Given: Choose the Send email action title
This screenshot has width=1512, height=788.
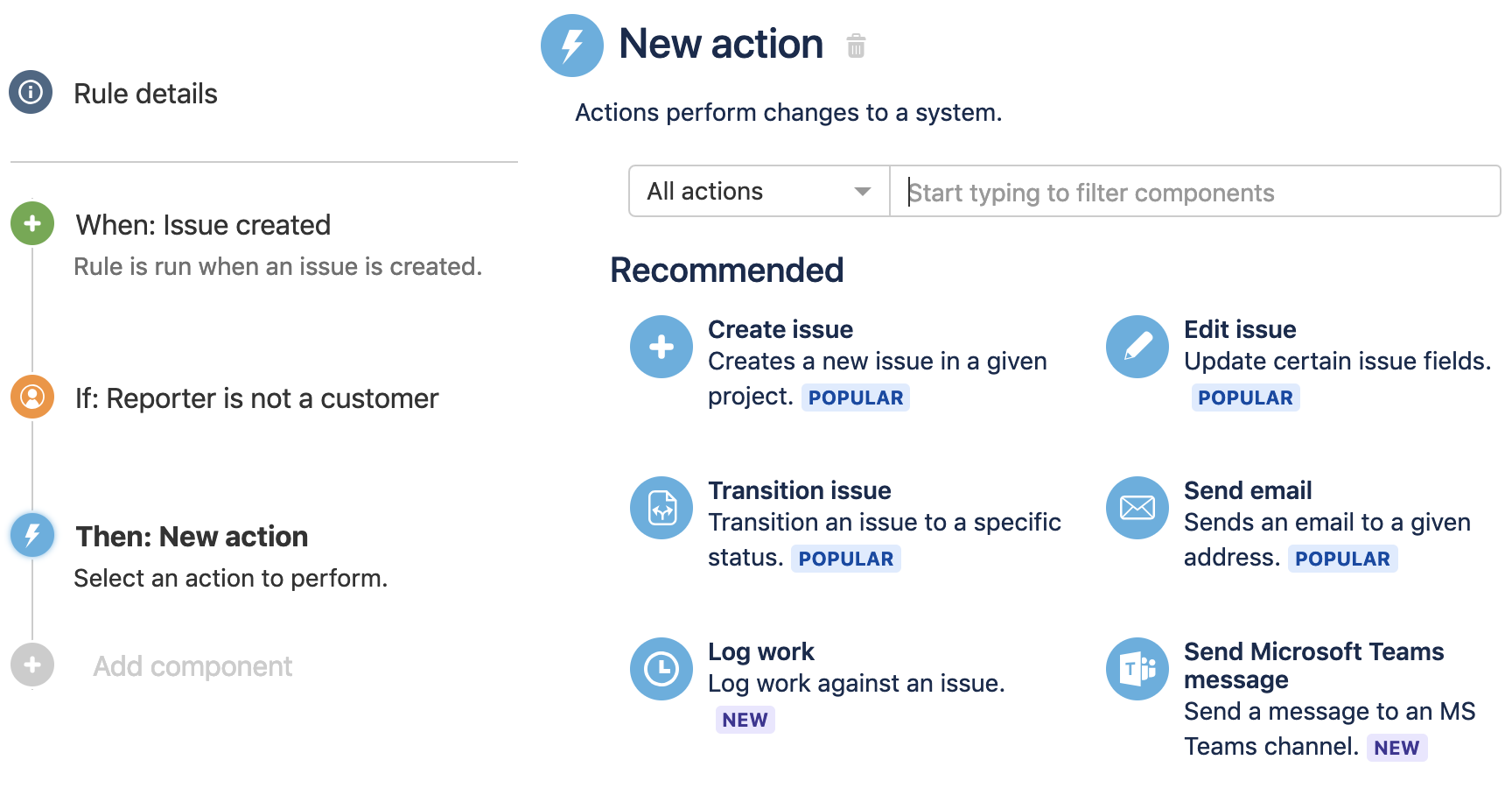Looking at the screenshot, I should [x=1247, y=490].
